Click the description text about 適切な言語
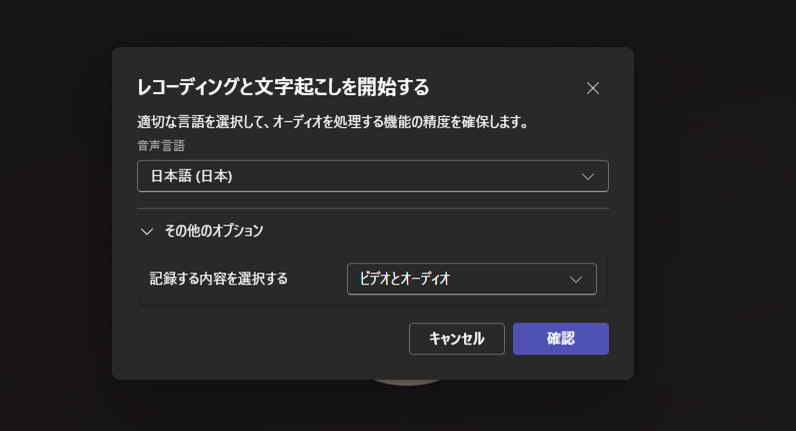 pyautogui.click(x=333, y=122)
